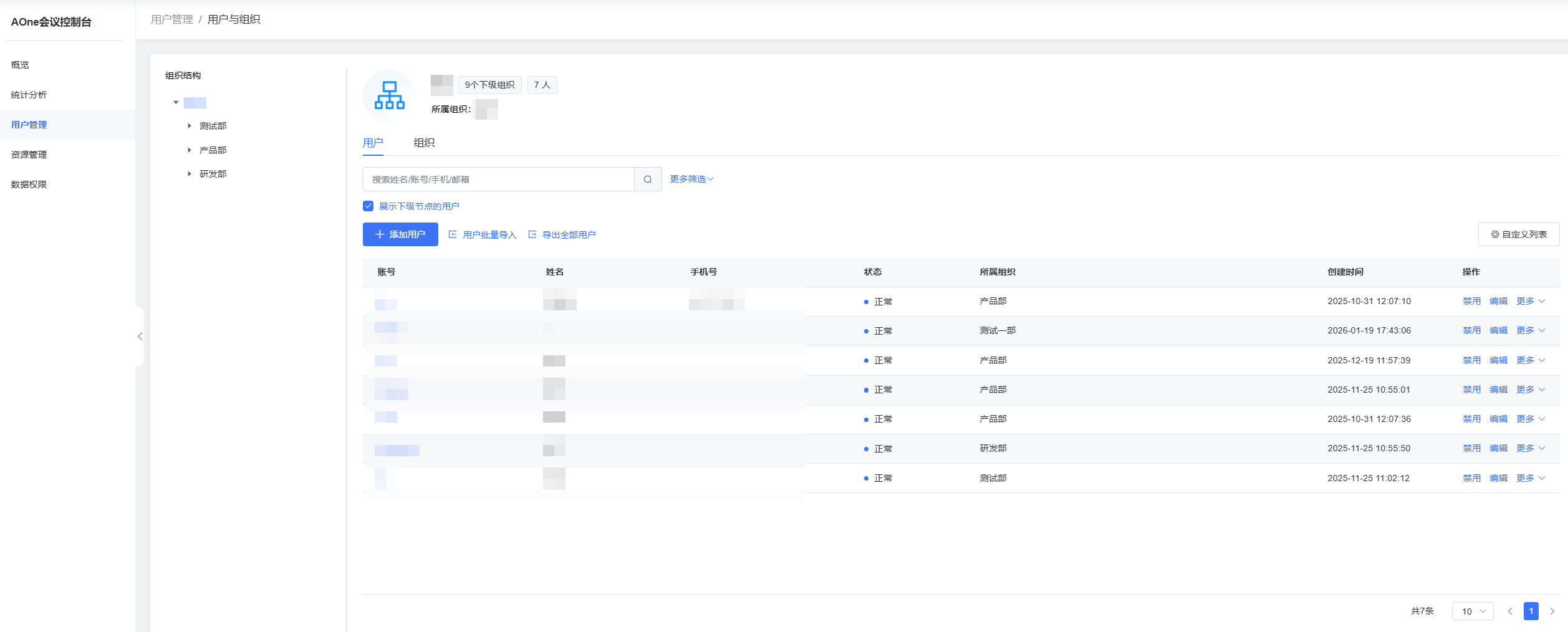Click the search magnifier icon button

pyautogui.click(x=648, y=180)
